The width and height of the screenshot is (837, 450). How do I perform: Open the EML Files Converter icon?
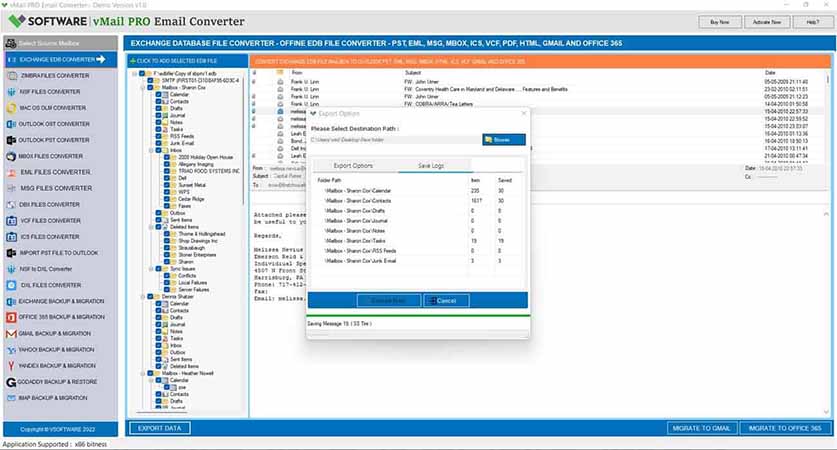coord(12,172)
